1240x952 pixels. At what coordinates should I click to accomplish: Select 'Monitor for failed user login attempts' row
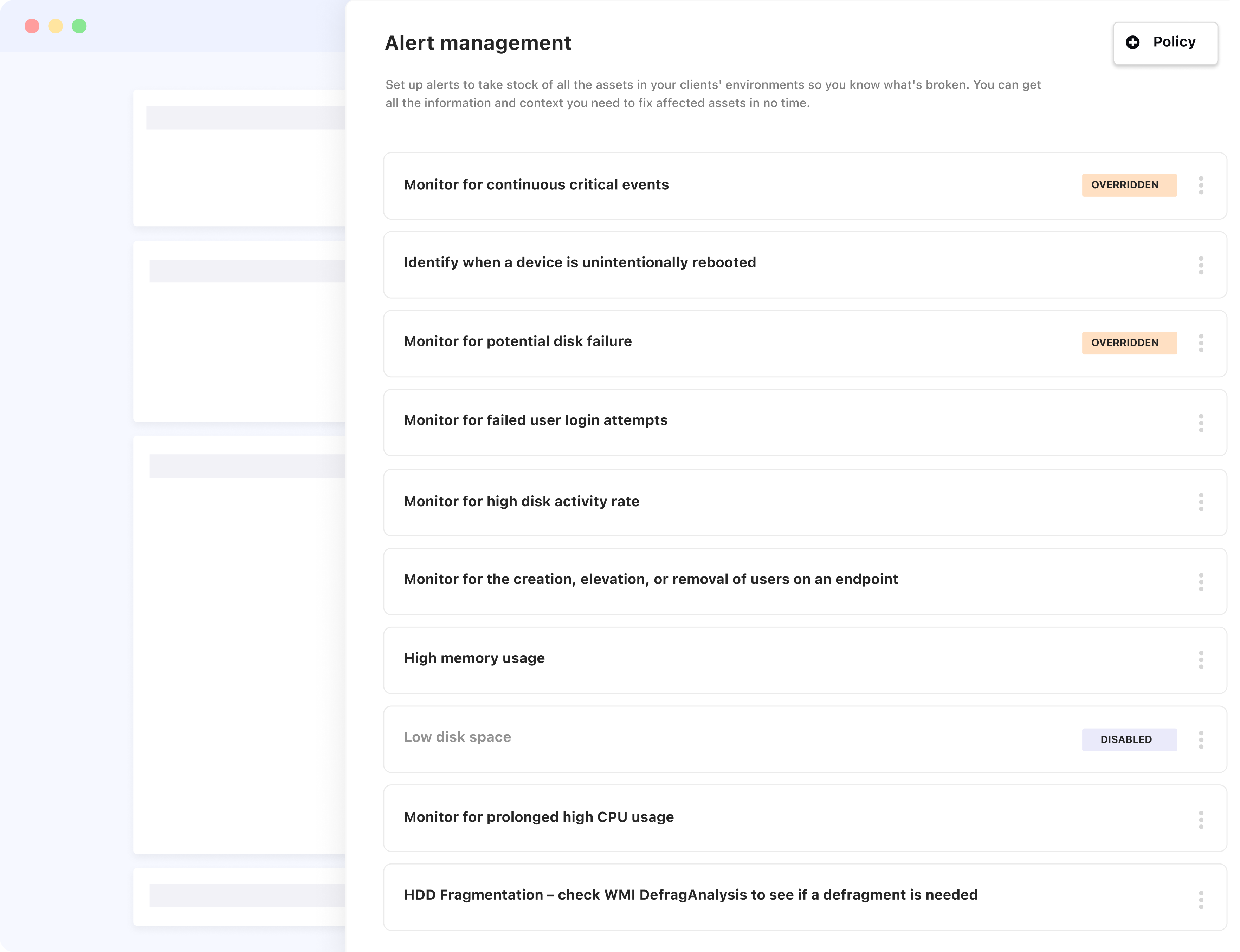coord(535,420)
